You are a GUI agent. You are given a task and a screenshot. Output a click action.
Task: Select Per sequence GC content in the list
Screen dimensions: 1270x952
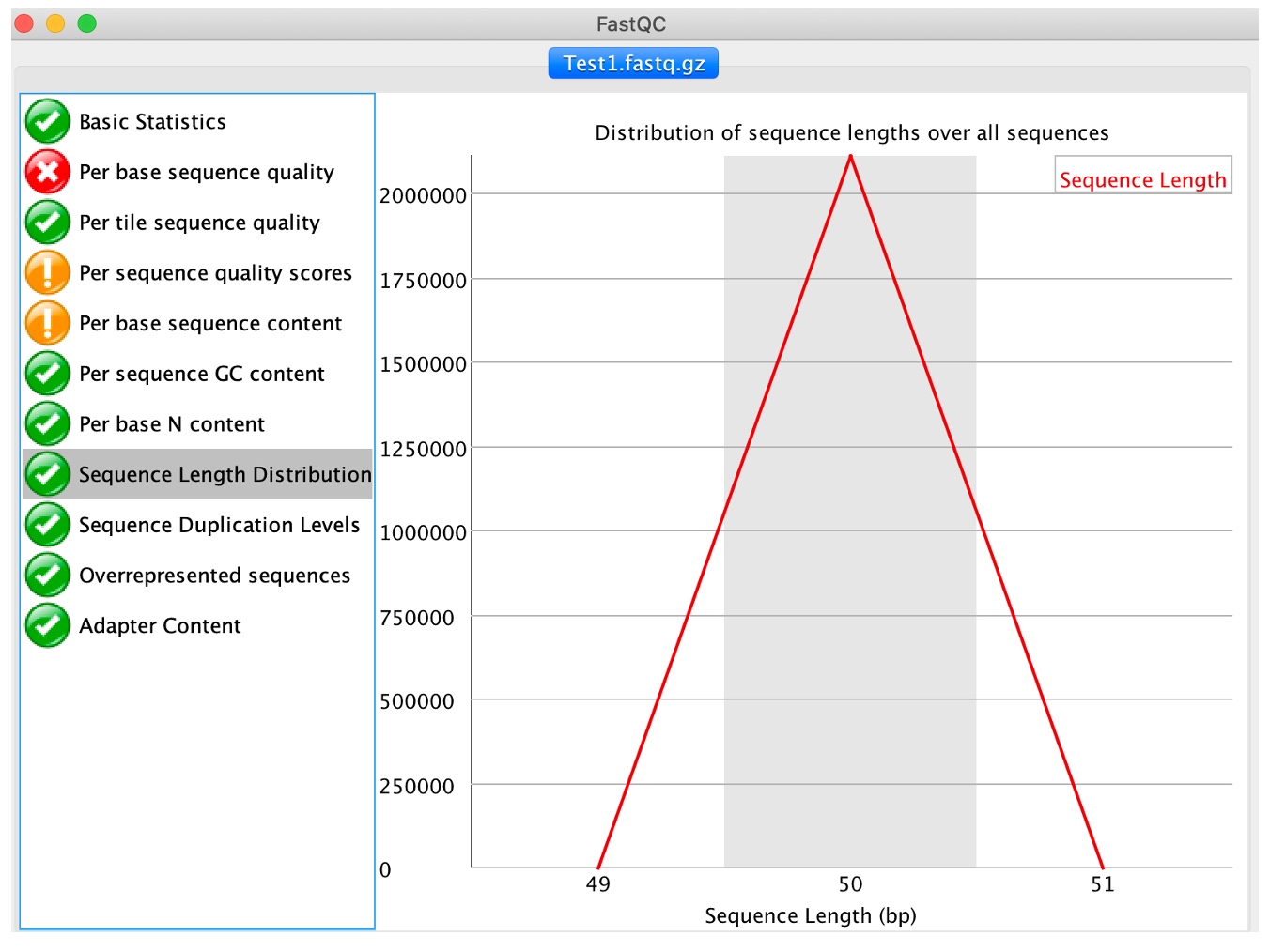201,374
